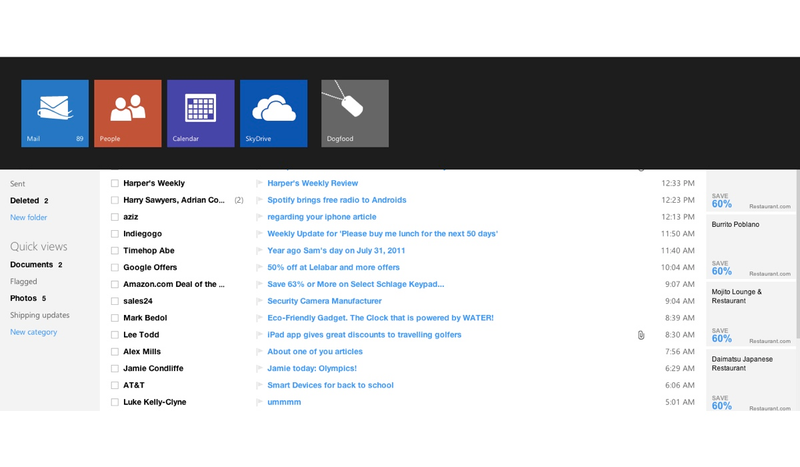Open the People tile
The width and height of the screenshot is (800, 467).
pyautogui.click(x=128, y=113)
